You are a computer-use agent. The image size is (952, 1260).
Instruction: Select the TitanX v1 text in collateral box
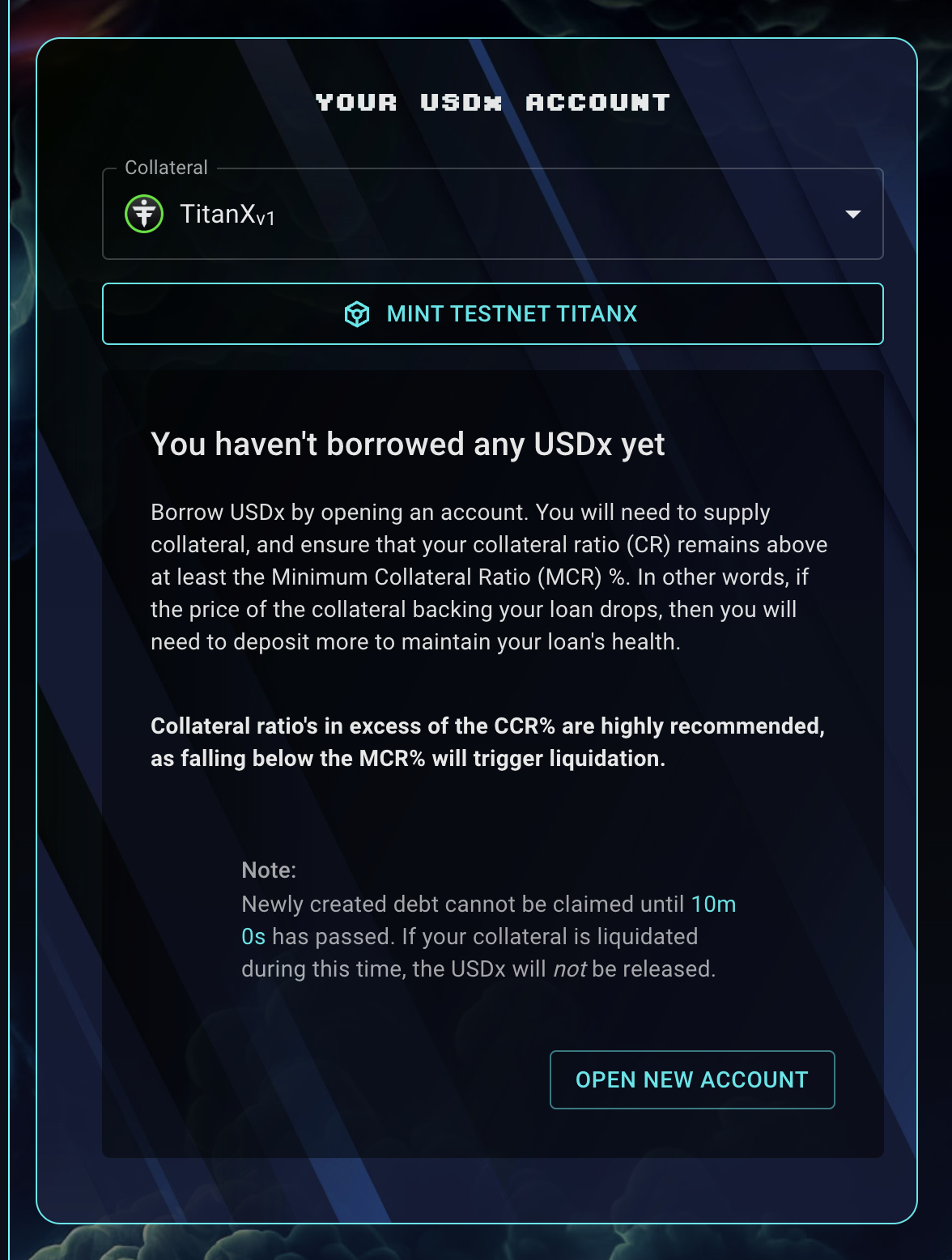point(227,214)
